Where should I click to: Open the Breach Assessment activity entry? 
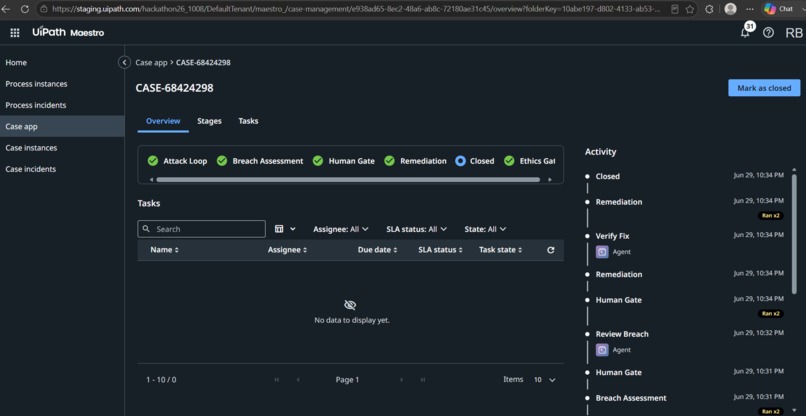pos(631,398)
